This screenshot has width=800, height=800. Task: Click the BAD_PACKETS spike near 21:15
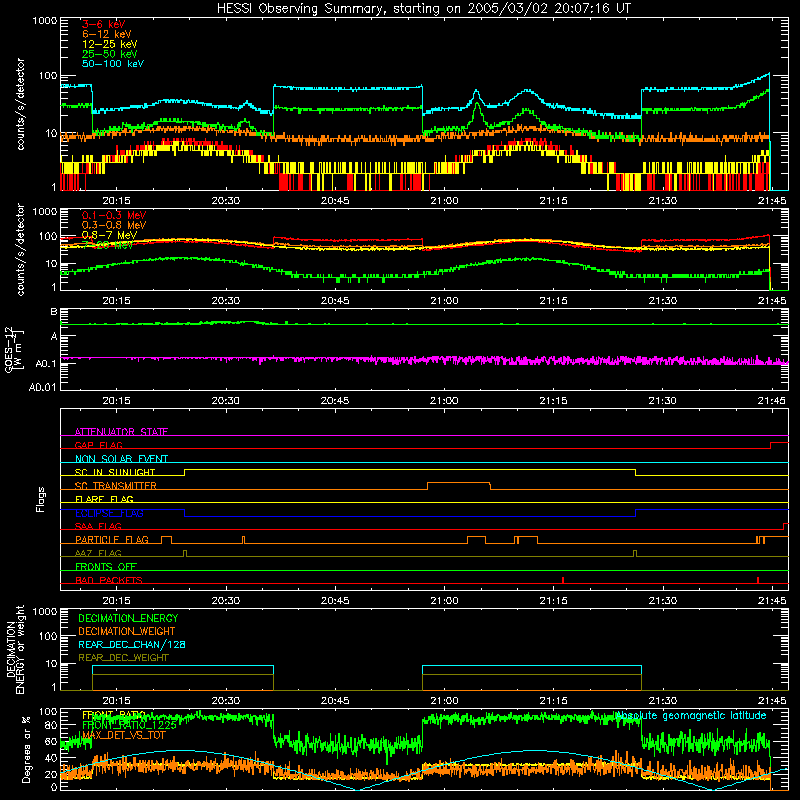coord(563,580)
